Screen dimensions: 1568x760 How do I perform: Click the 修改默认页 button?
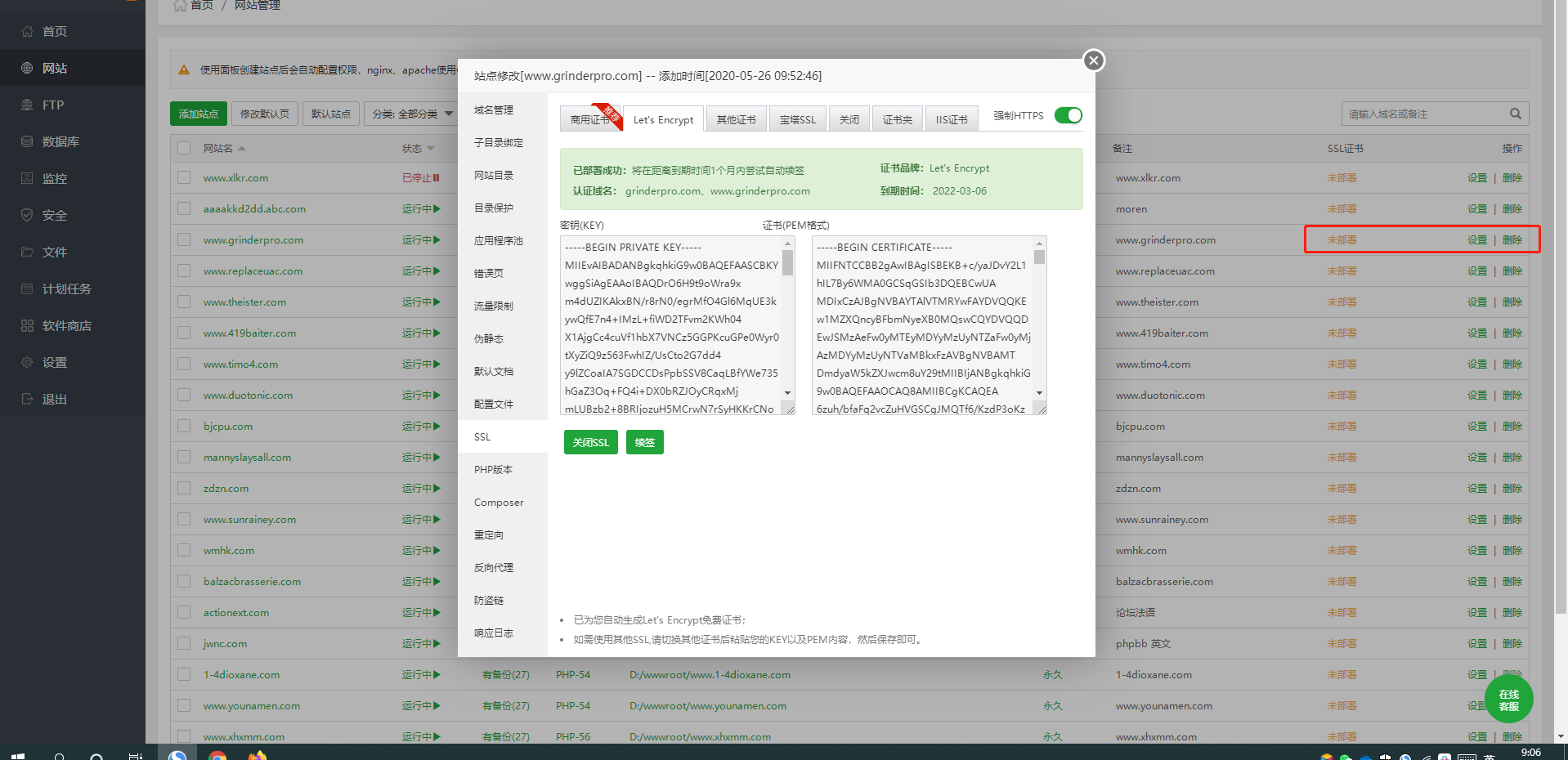(x=265, y=114)
